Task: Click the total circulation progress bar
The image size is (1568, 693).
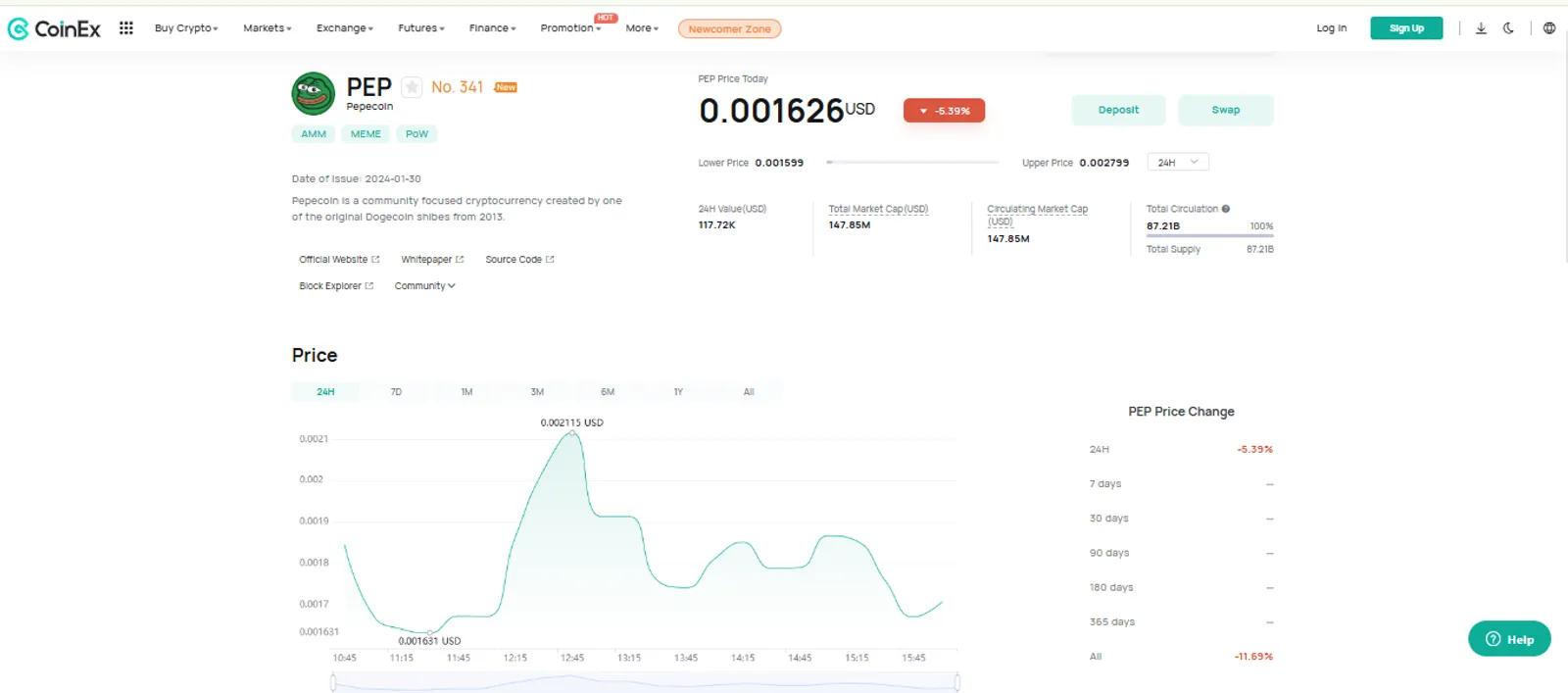Action: (1210, 235)
